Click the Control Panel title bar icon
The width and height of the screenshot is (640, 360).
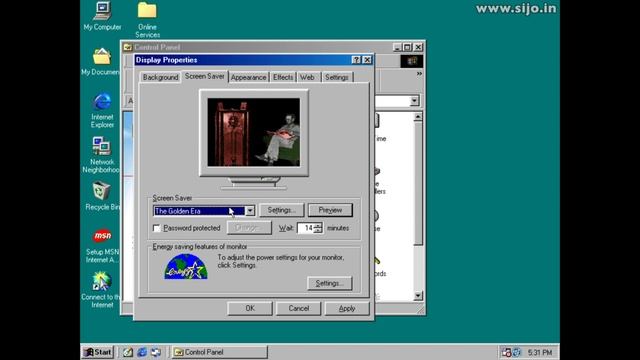128,47
